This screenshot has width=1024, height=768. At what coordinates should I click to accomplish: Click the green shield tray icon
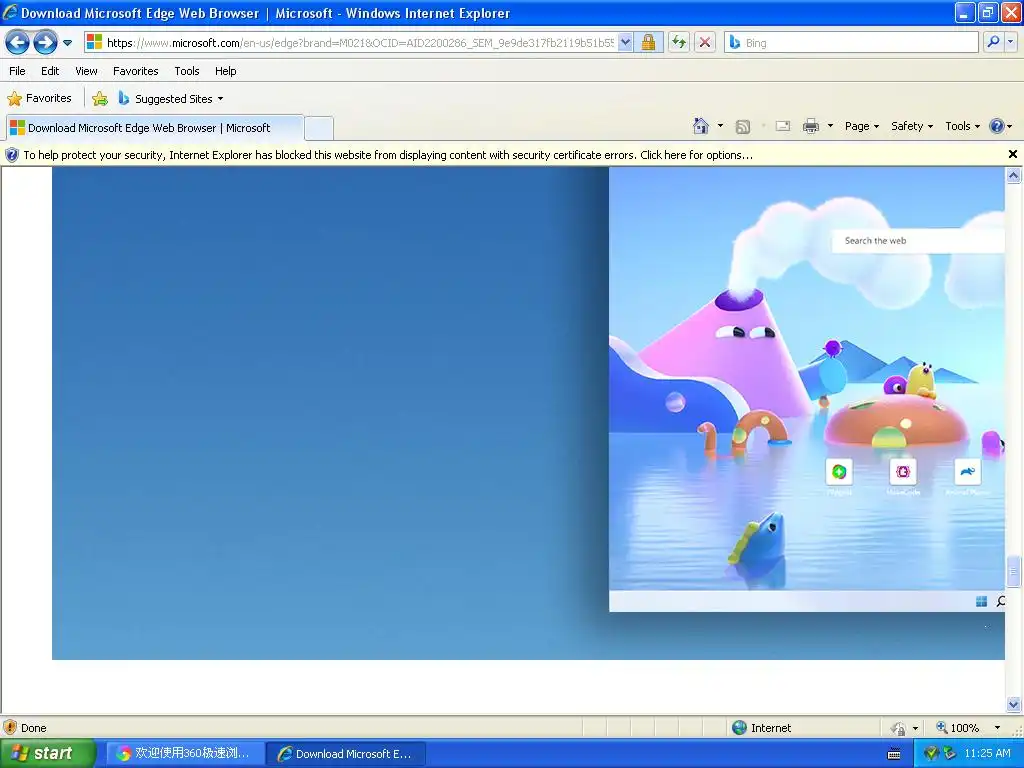coord(932,754)
